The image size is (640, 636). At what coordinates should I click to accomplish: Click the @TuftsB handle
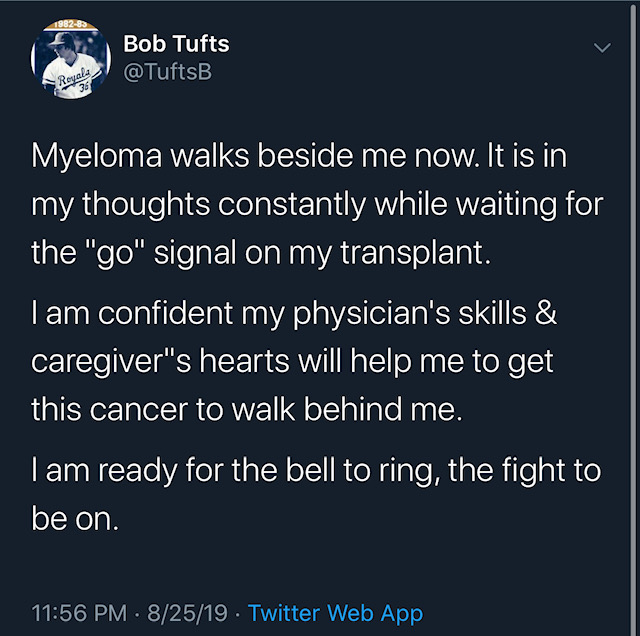[x=167, y=72]
